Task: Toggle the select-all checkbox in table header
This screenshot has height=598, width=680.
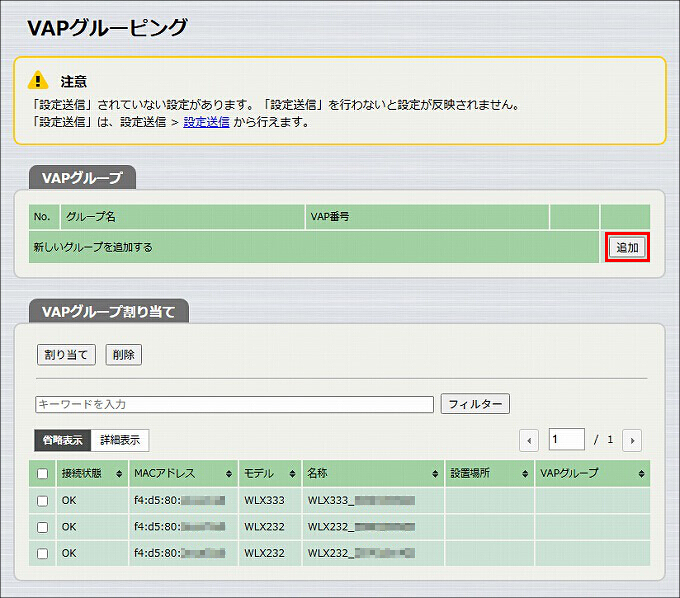Action: (x=42, y=474)
